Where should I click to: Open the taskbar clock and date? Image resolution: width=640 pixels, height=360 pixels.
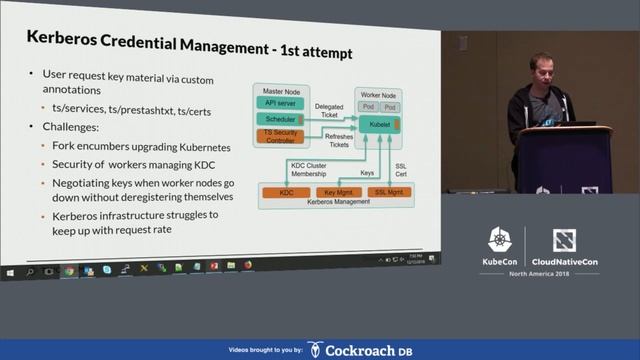point(416,259)
